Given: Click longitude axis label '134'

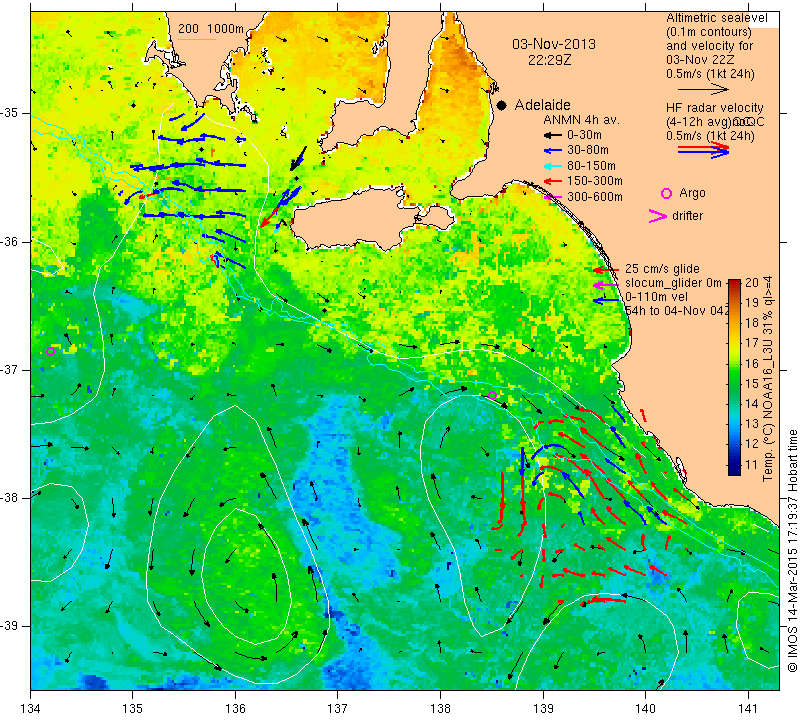Looking at the screenshot, I should coord(31,709).
